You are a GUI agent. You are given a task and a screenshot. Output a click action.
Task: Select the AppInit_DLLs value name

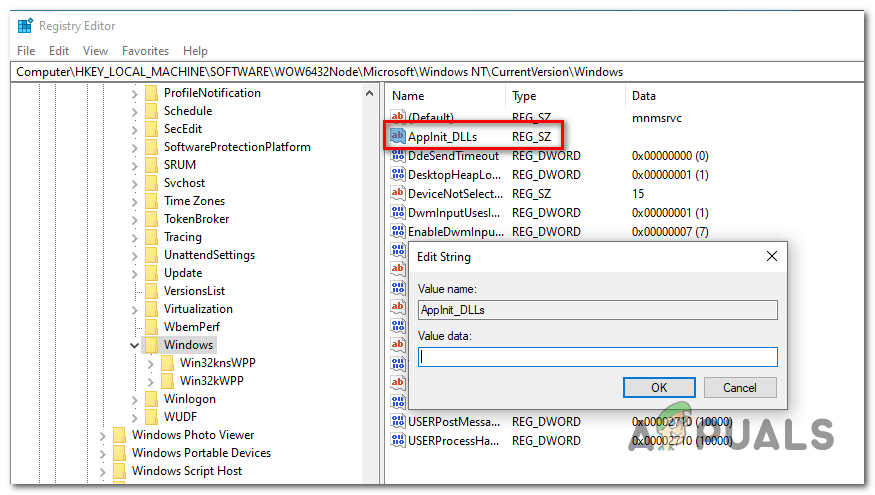(x=443, y=137)
